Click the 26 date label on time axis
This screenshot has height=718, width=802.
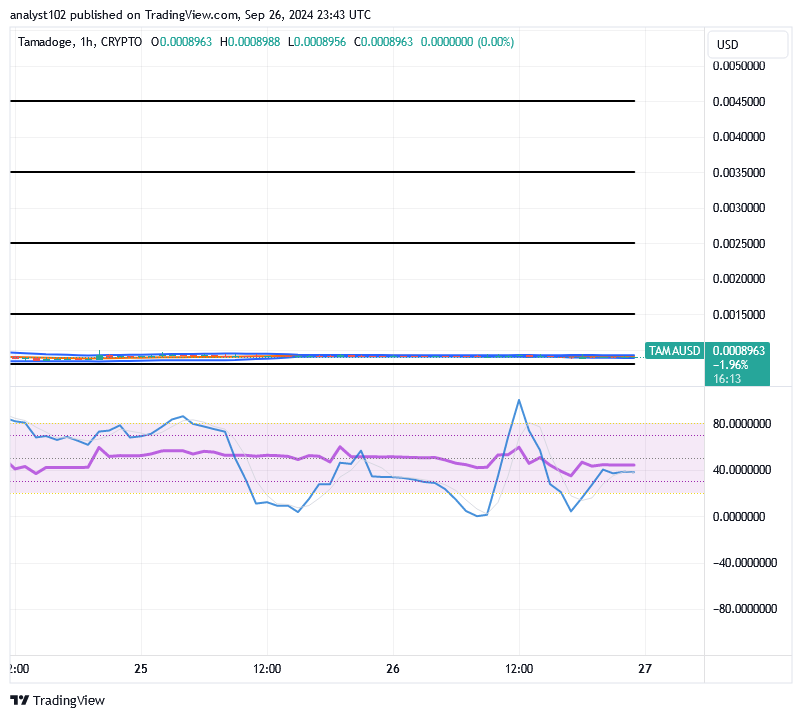[x=393, y=668]
